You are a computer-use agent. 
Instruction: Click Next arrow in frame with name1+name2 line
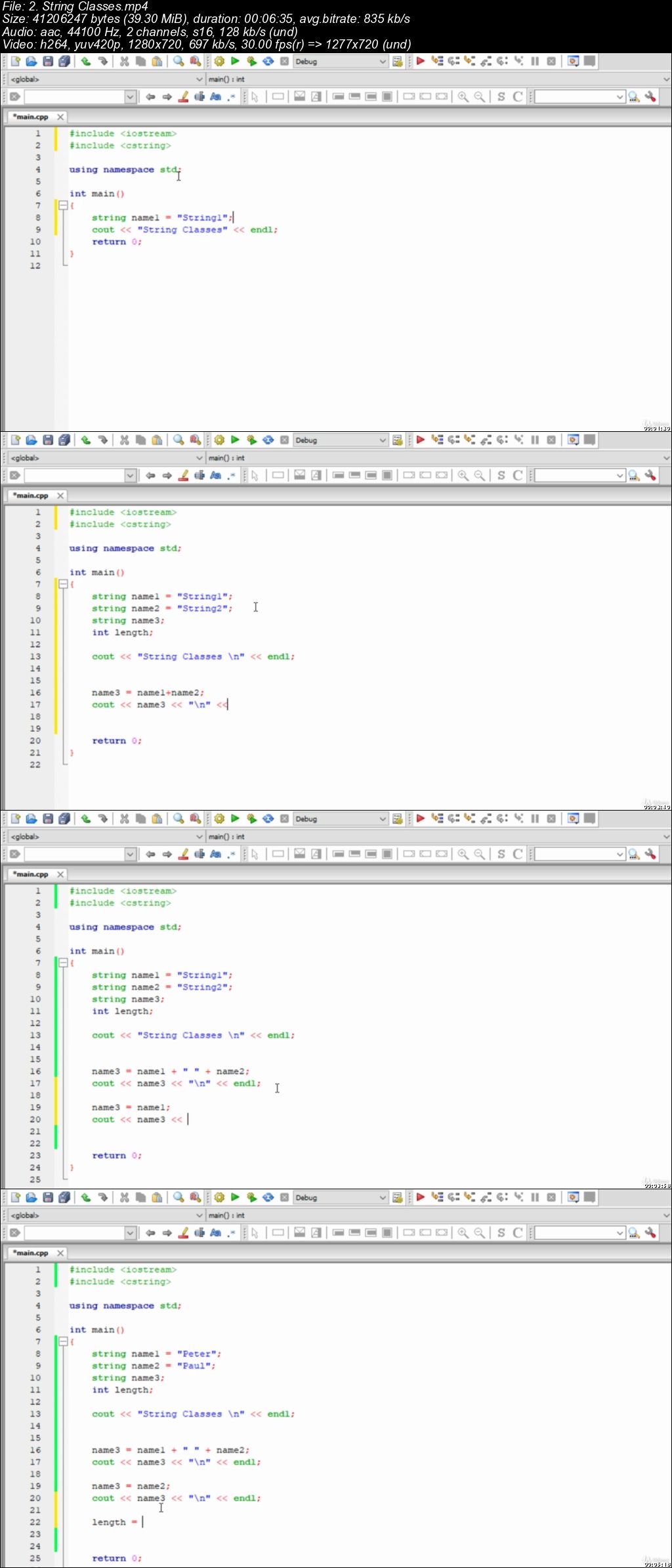point(167,475)
